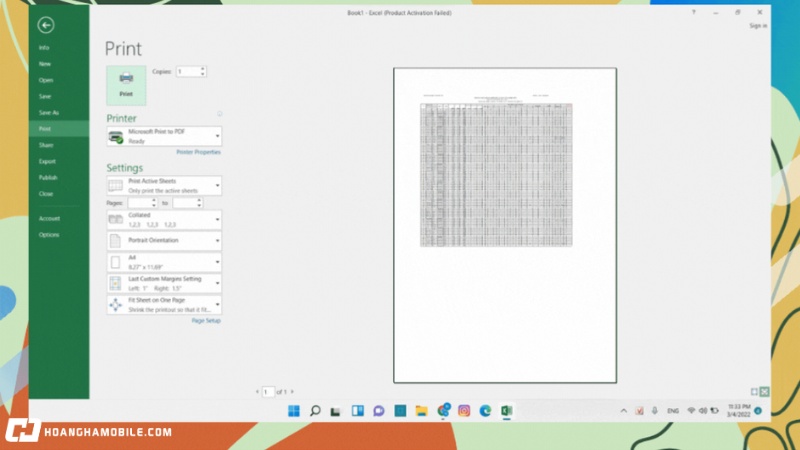This screenshot has width=800, height=450.
Task: Click the Show Margins icon below preview
Action: click(x=754, y=391)
